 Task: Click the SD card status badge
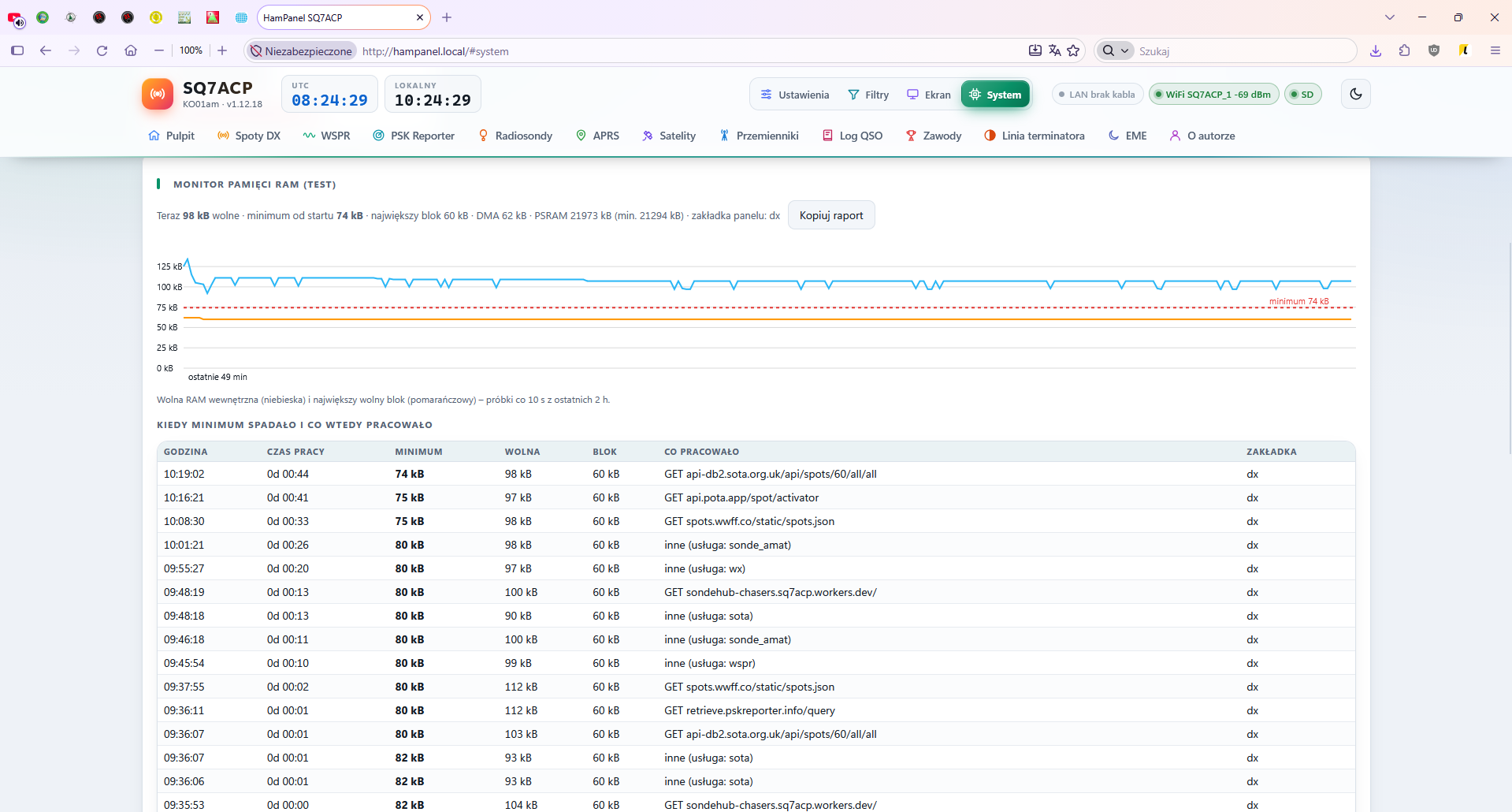point(1302,95)
